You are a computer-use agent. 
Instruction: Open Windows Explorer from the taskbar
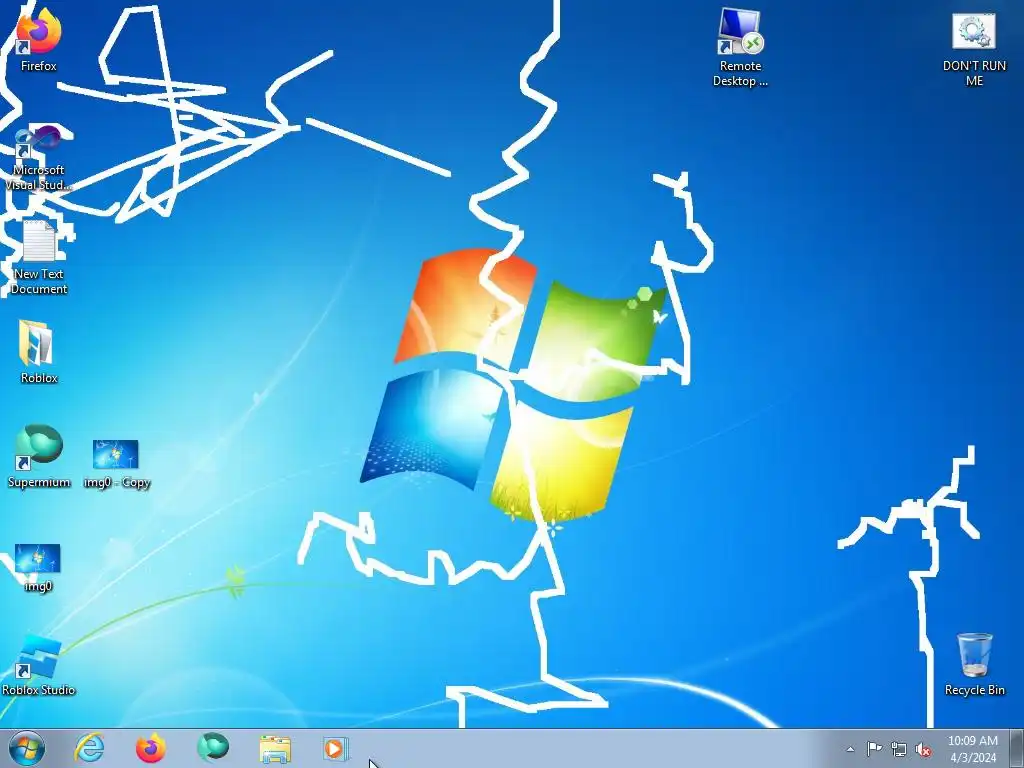click(275, 748)
